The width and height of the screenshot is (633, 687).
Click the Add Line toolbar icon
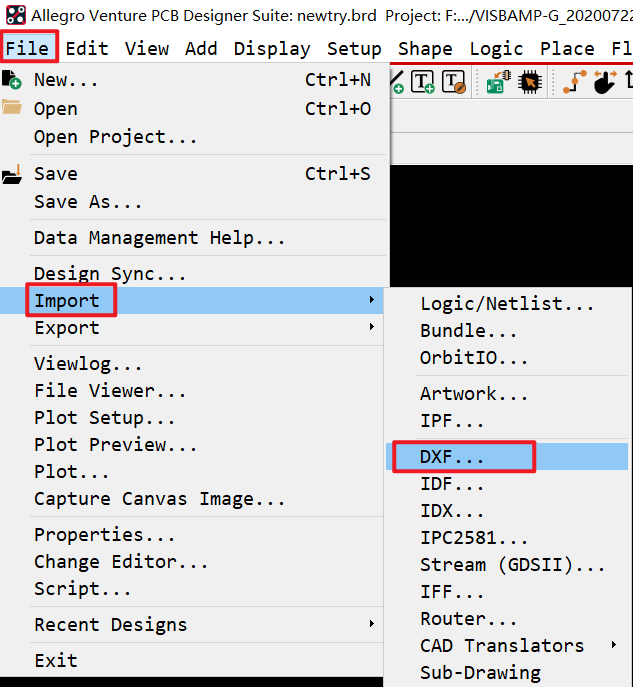point(396,83)
